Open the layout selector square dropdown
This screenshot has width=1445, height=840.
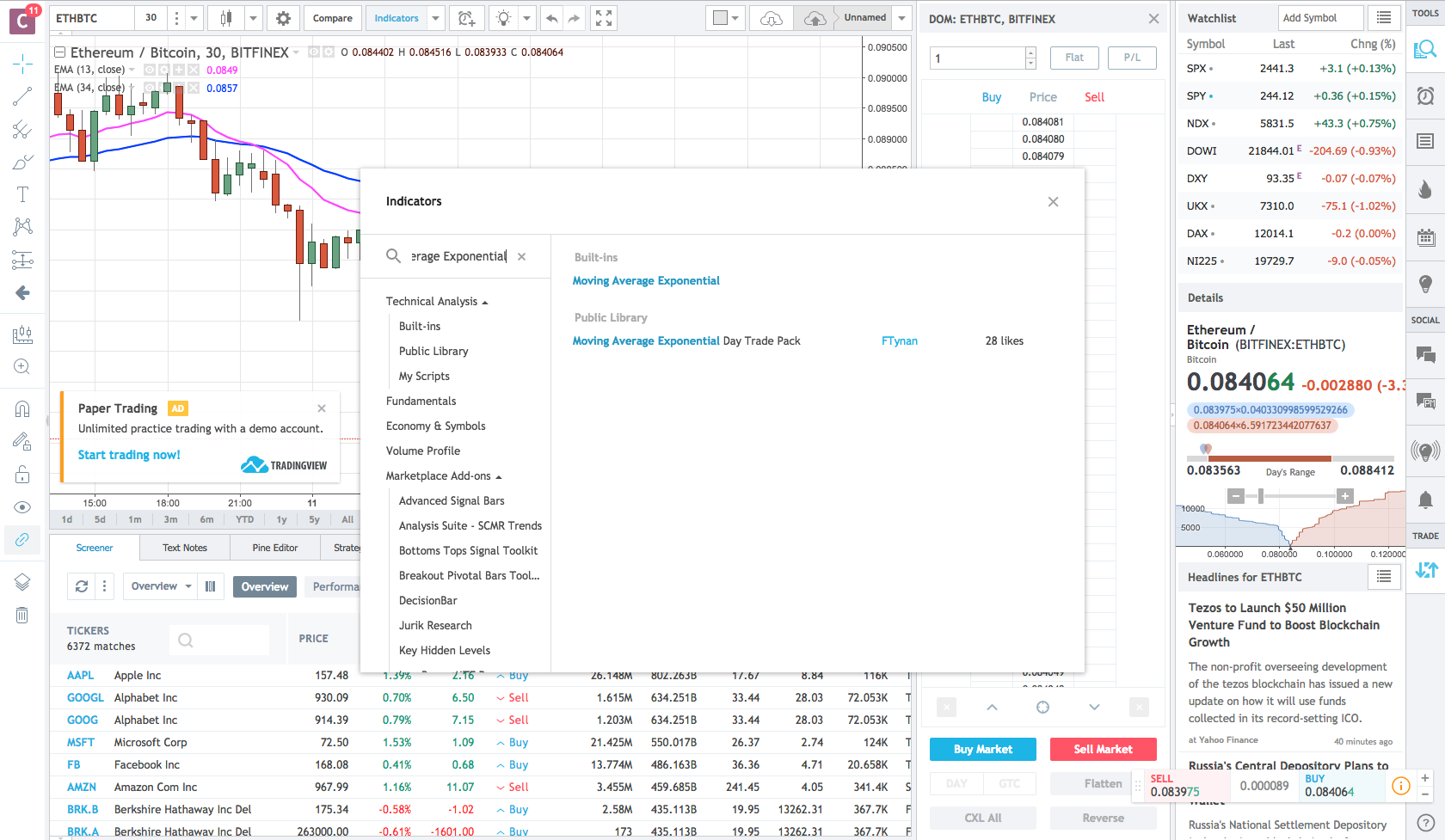(x=726, y=18)
